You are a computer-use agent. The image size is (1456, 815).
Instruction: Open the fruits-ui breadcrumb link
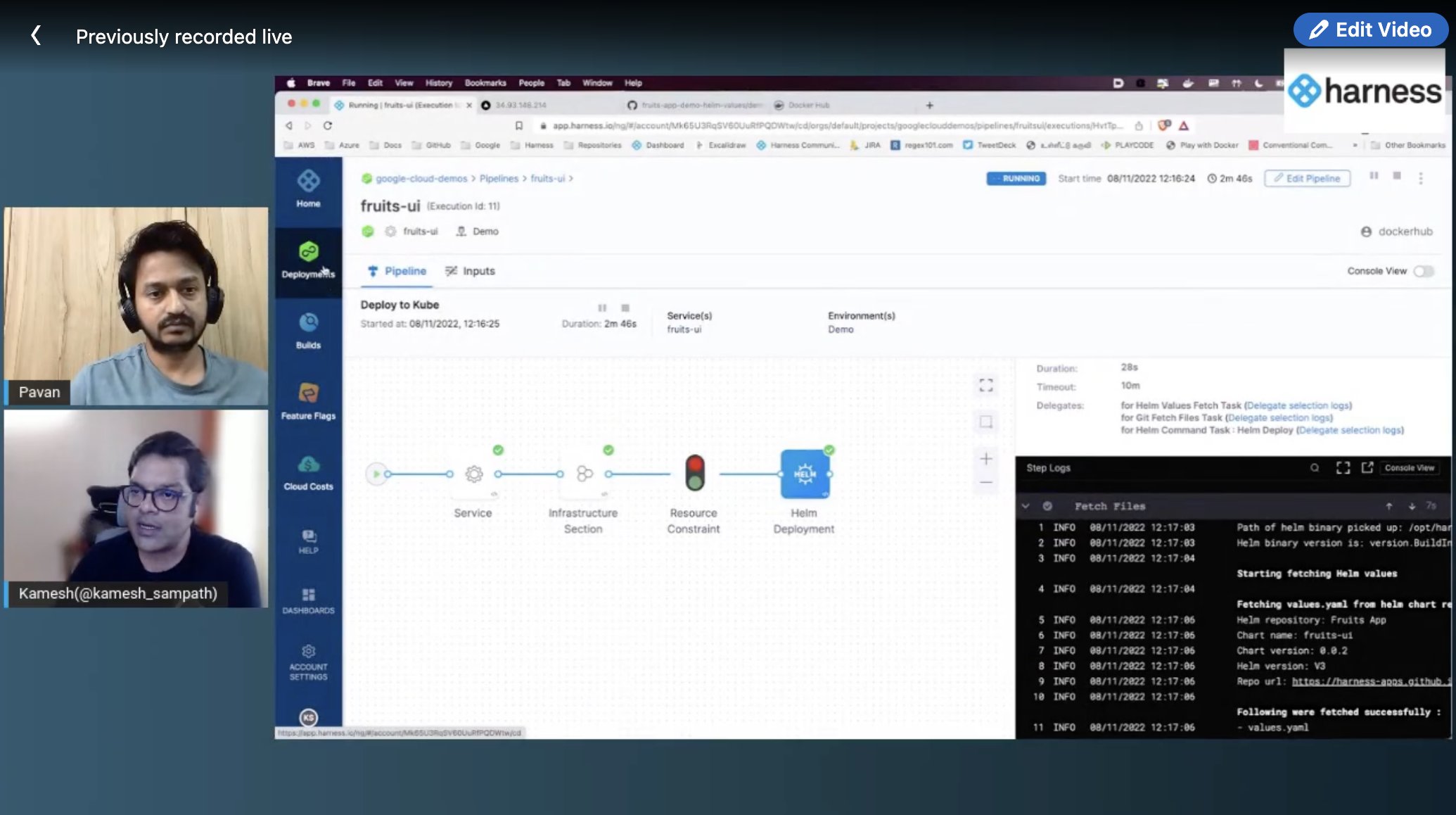click(547, 178)
